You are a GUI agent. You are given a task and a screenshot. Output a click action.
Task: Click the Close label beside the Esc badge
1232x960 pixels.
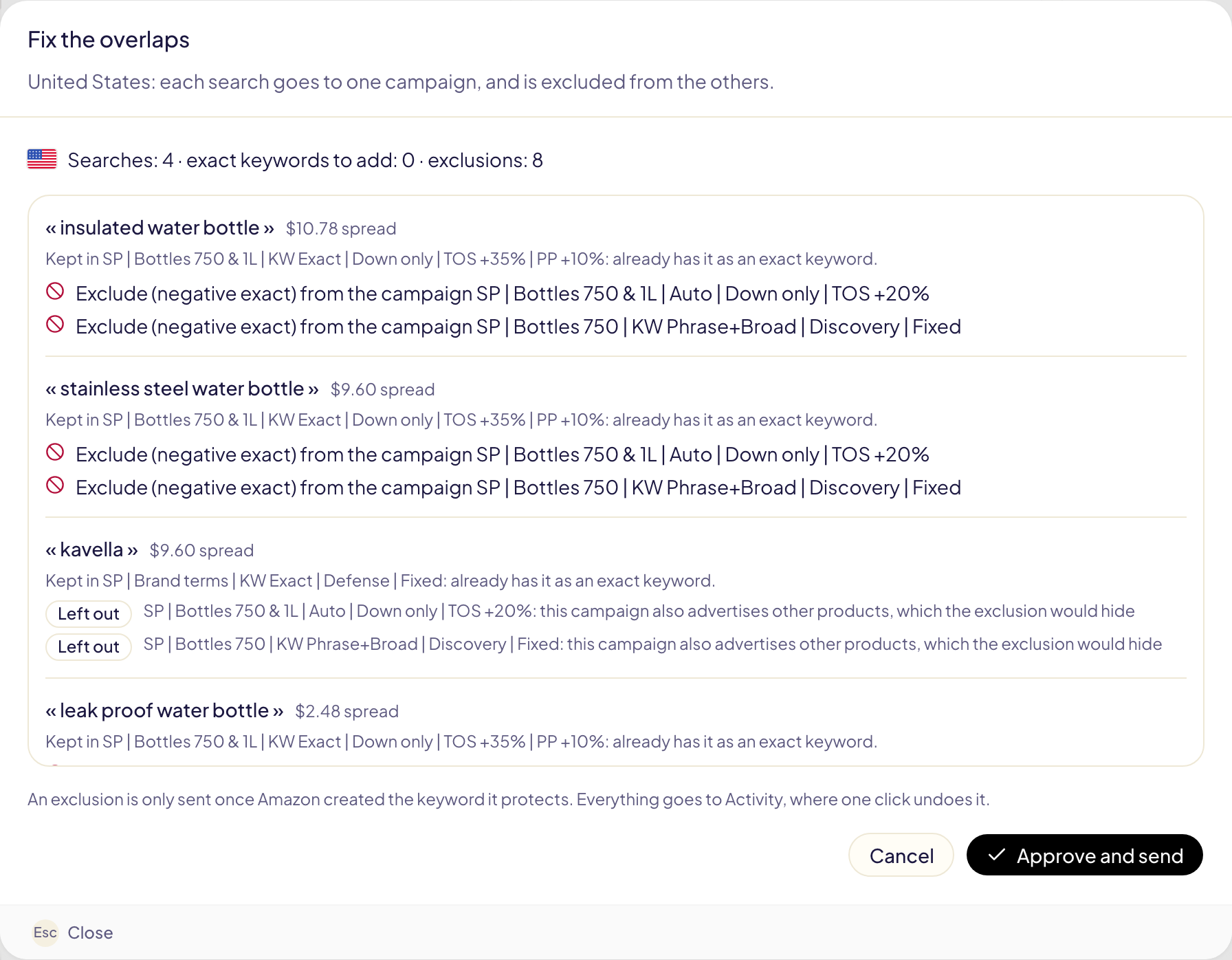coord(90,933)
